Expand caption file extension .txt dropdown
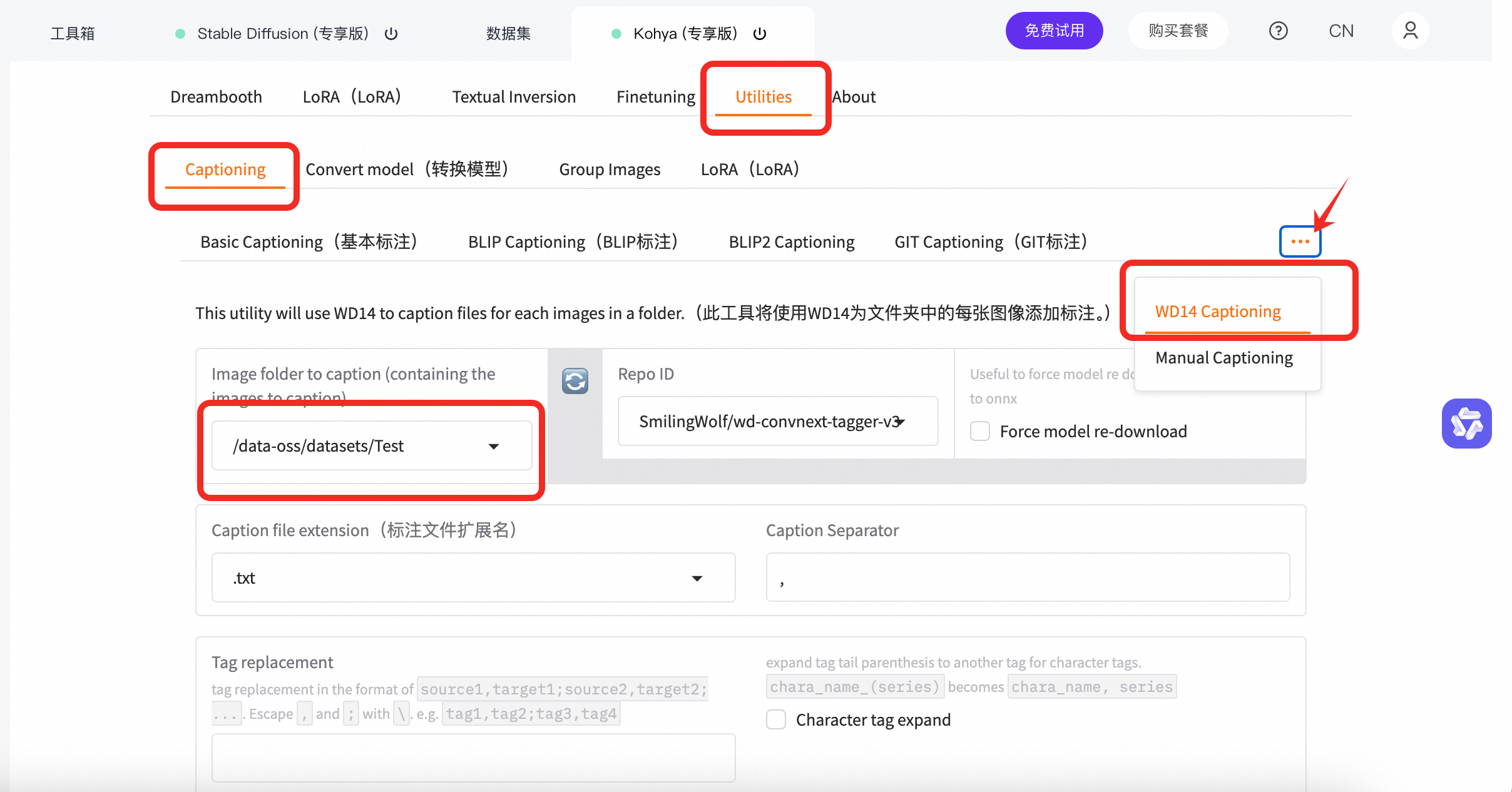This screenshot has width=1512, height=792. point(697,578)
